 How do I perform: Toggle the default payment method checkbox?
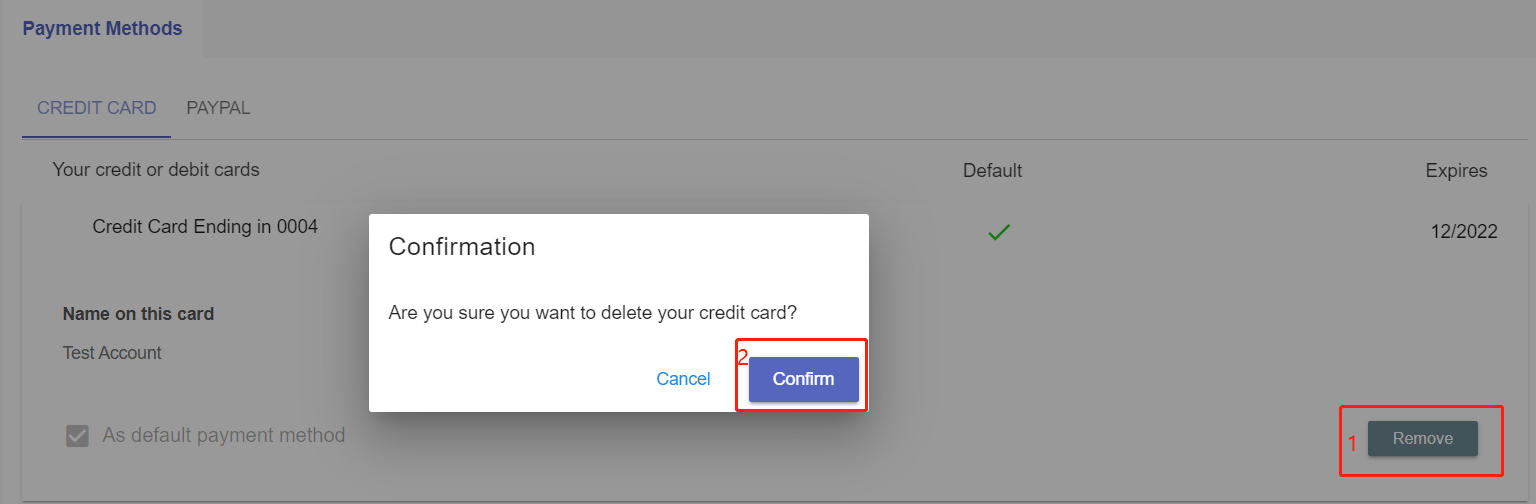pyautogui.click(x=77, y=436)
